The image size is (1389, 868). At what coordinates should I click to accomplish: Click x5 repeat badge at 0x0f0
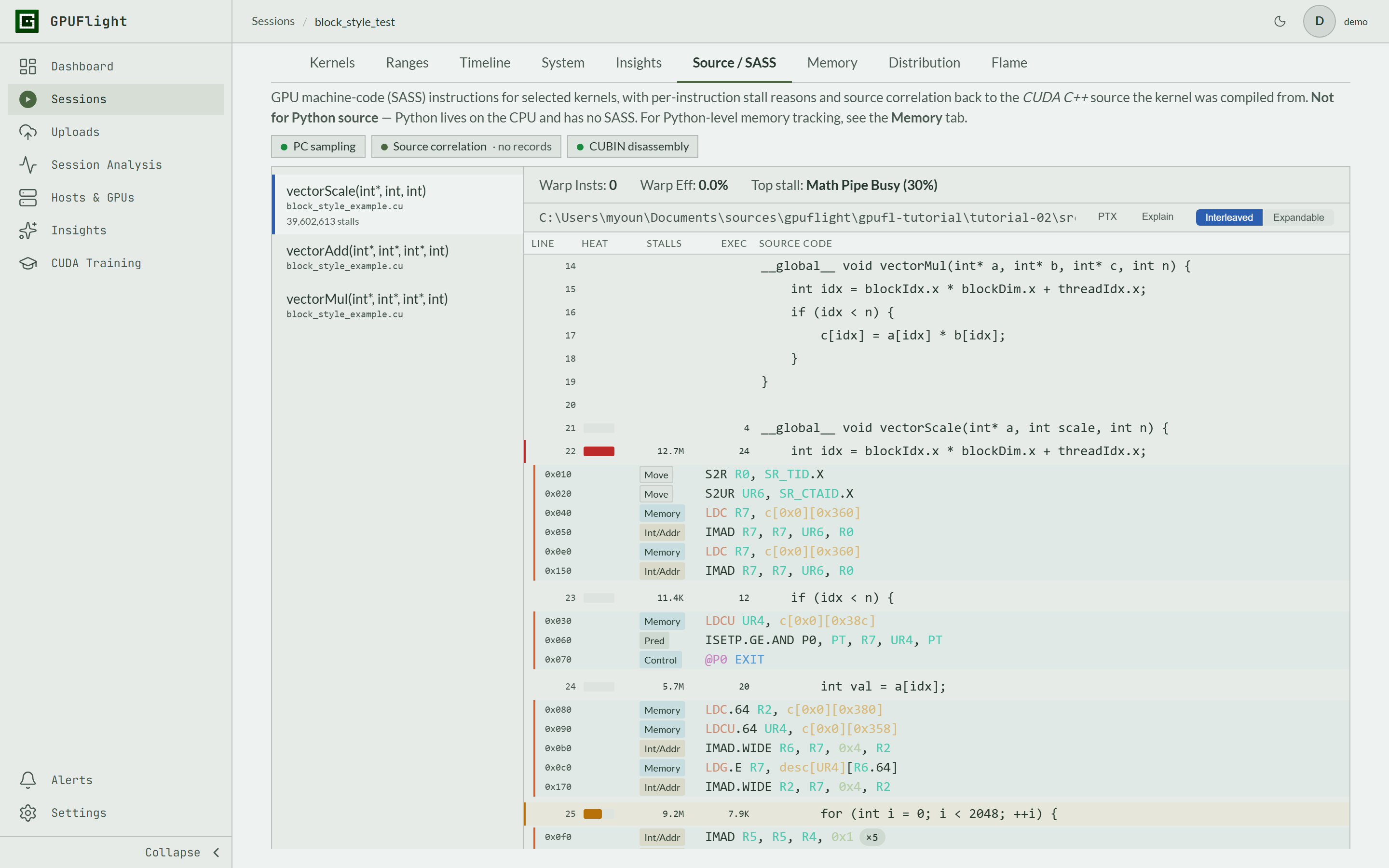click(x=872, y=837)
